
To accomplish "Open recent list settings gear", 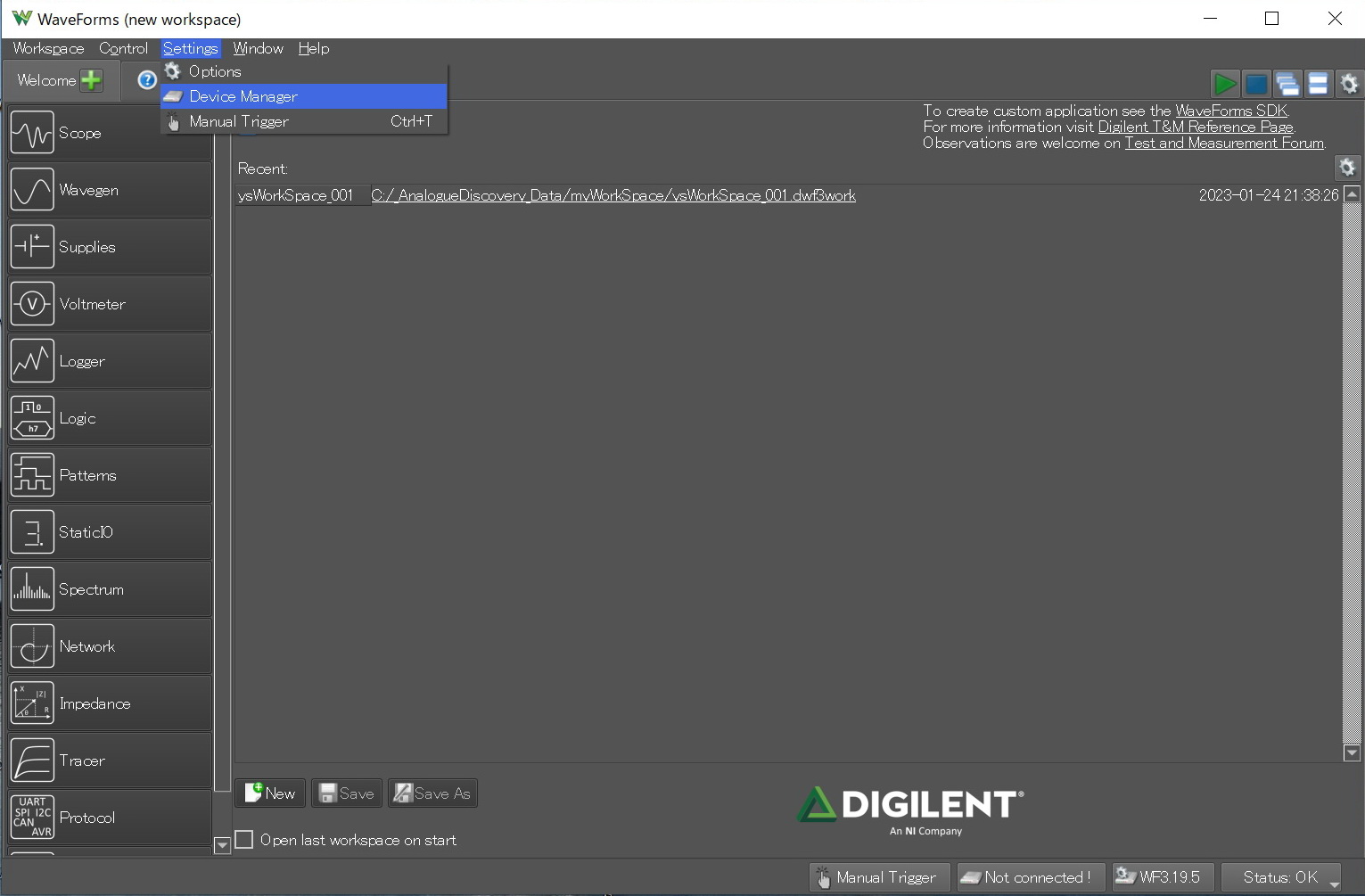I will pos(1346,168).
